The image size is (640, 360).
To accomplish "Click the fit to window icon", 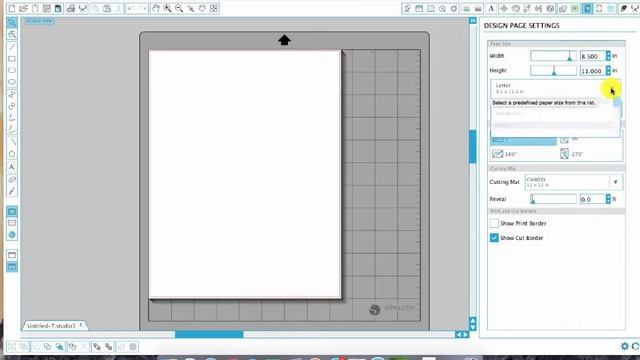I will (x=214, y=8).
